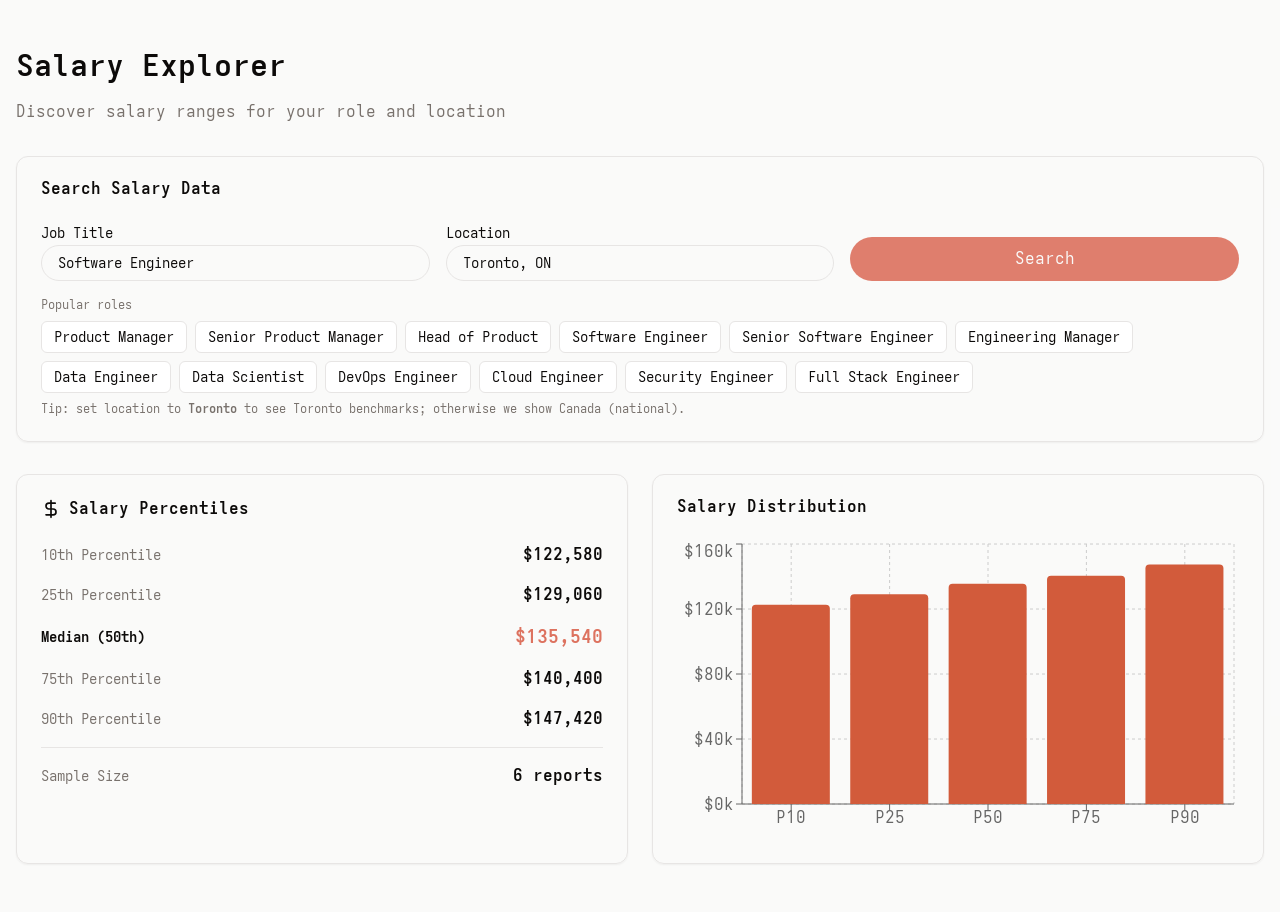Focus the Location input field

click(640, 263)
